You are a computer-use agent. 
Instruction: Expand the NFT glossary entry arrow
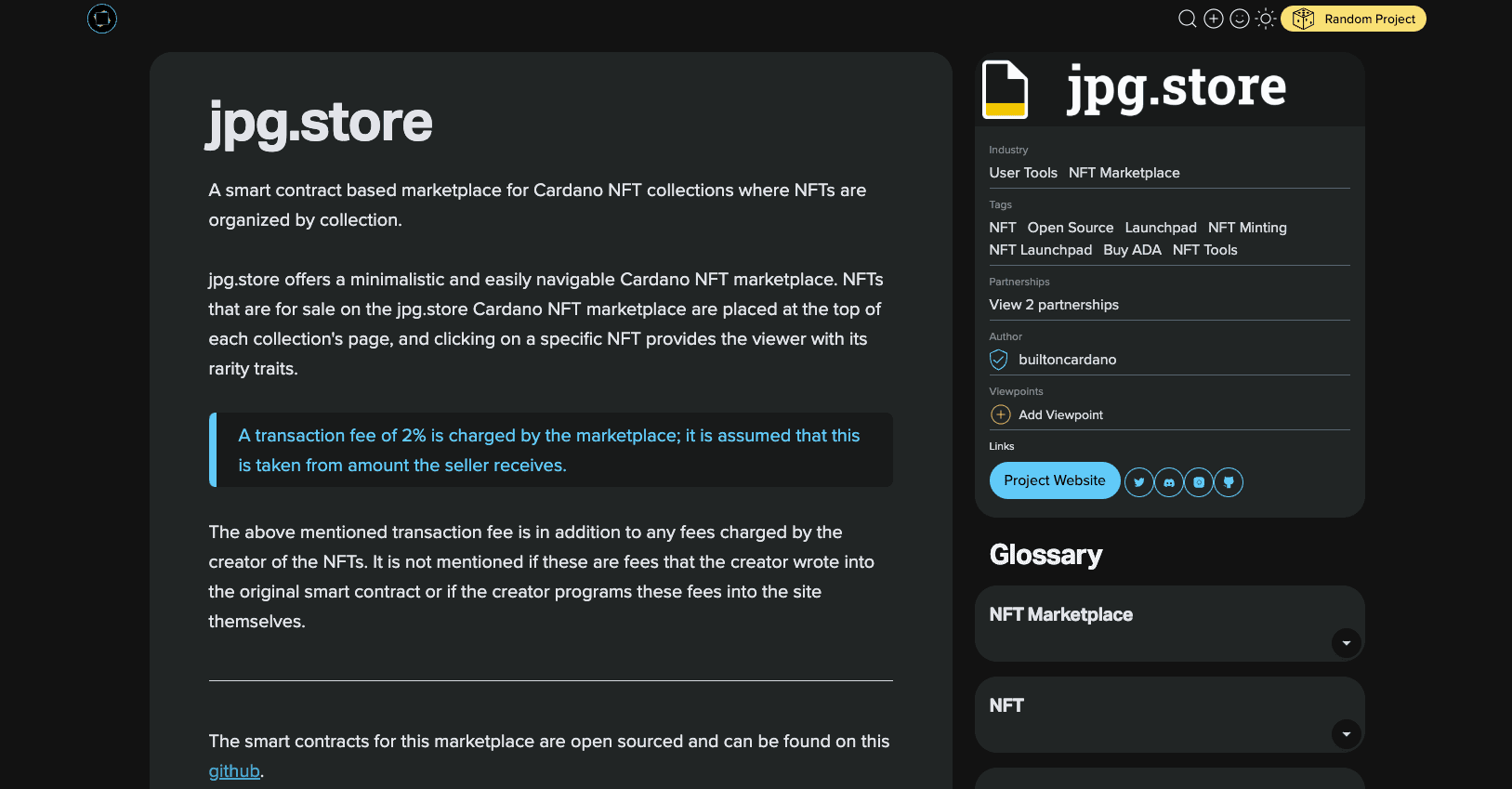[1346, 734]
